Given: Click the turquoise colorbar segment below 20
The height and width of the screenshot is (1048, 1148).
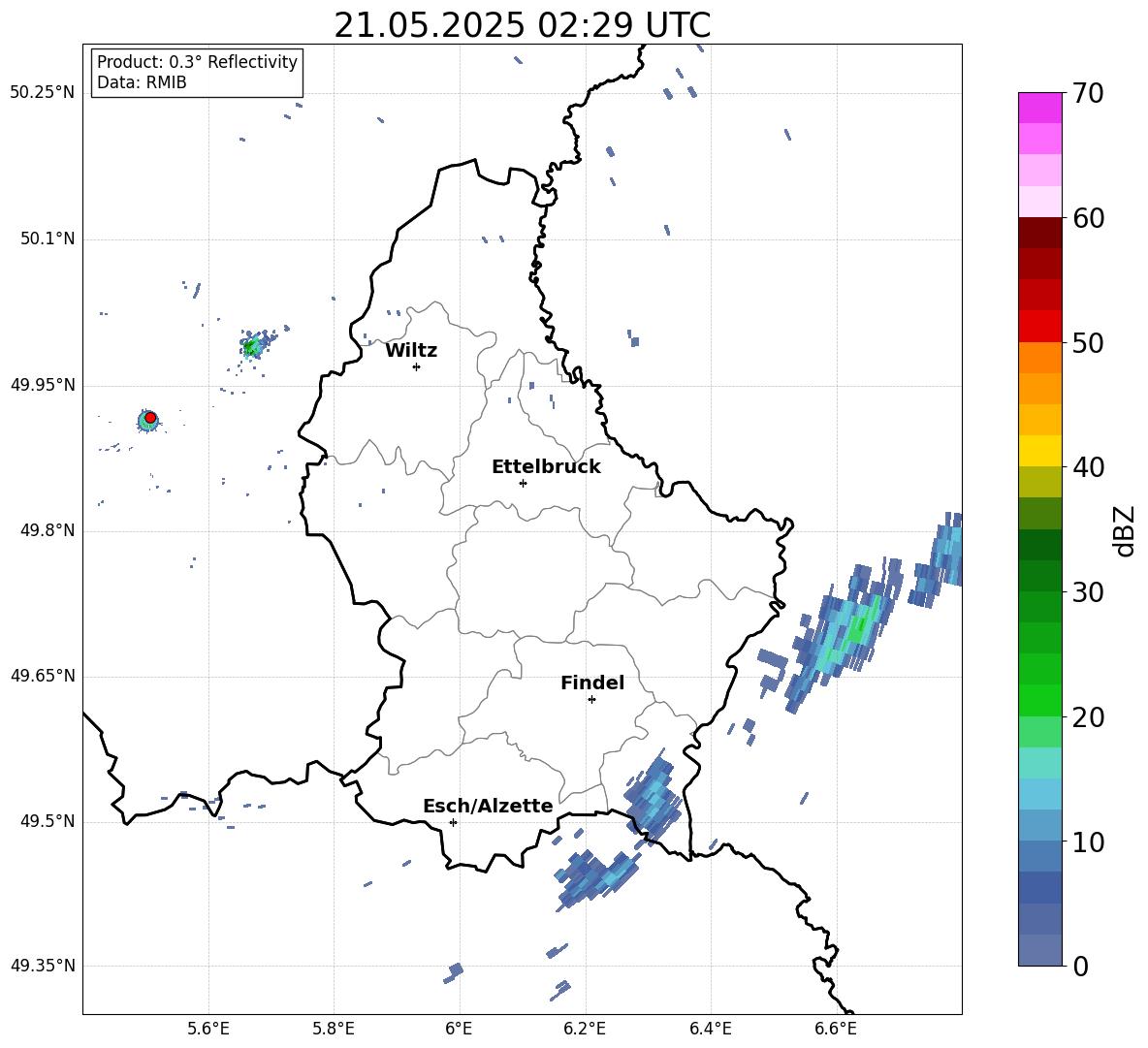Looking at the screenshot, I should tap(1039, 763).
